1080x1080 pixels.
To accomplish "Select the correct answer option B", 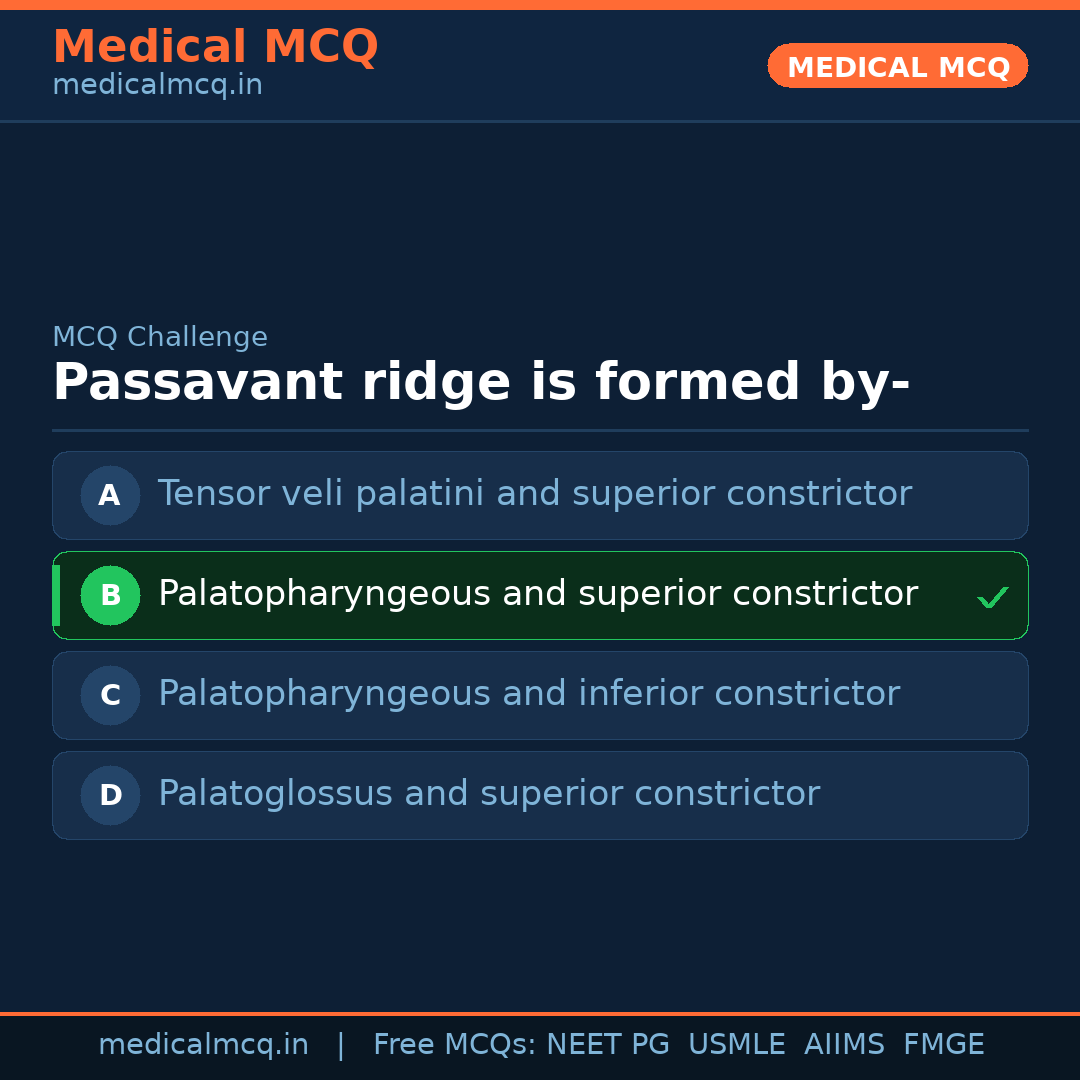I will tap(540, 595).
